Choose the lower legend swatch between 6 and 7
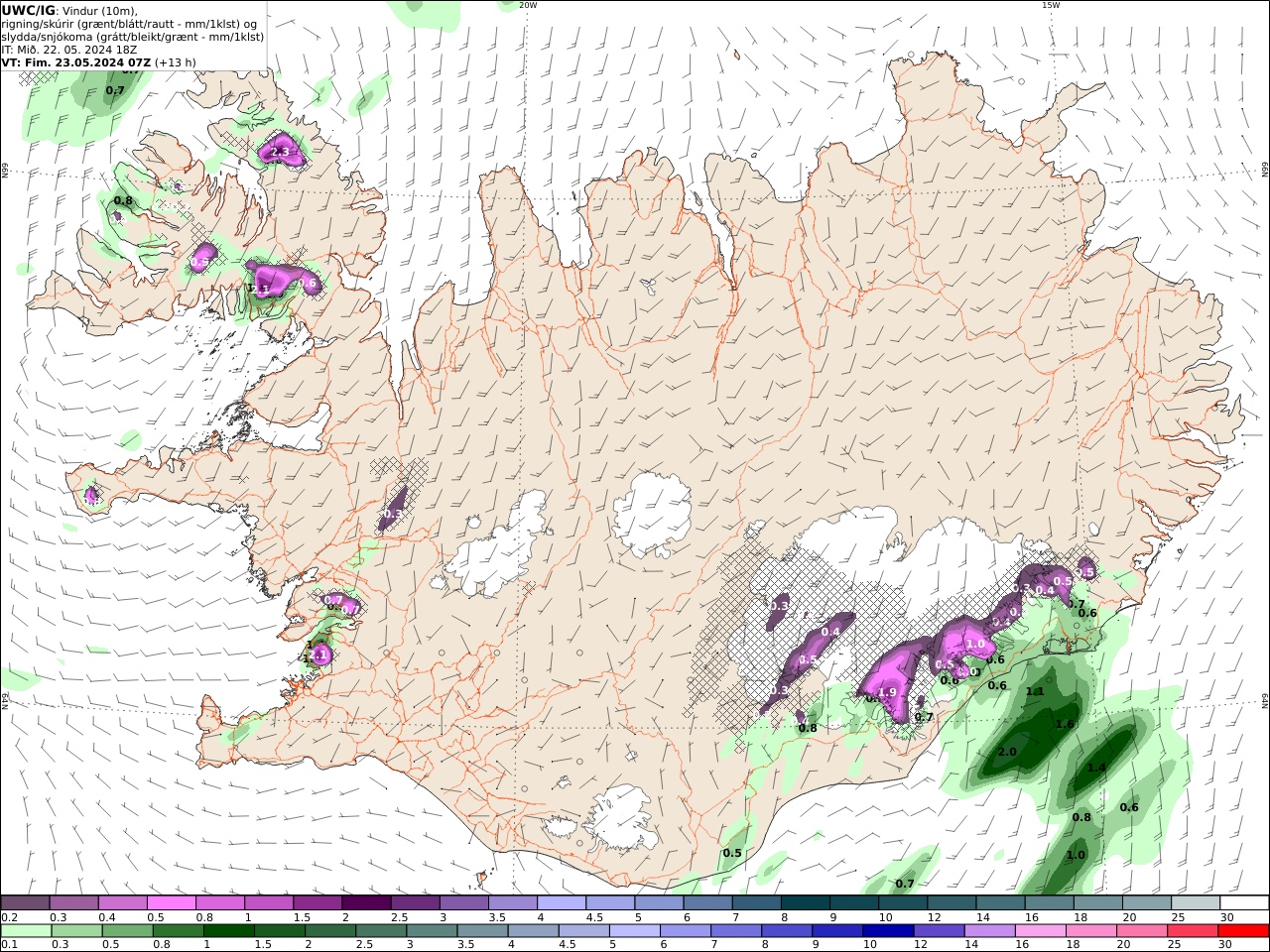Image resolution: width=1270 pixels, height=952 pixels. pyautogui.click(x=686, y=931)
